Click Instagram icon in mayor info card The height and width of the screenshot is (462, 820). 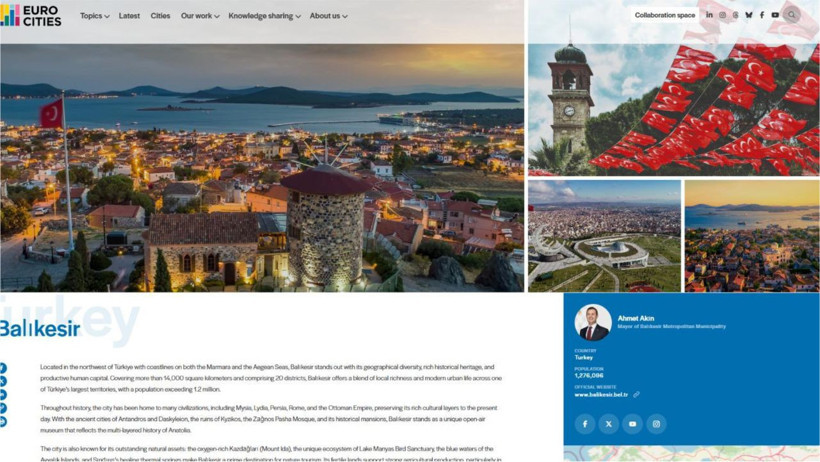tap(656, 424)
